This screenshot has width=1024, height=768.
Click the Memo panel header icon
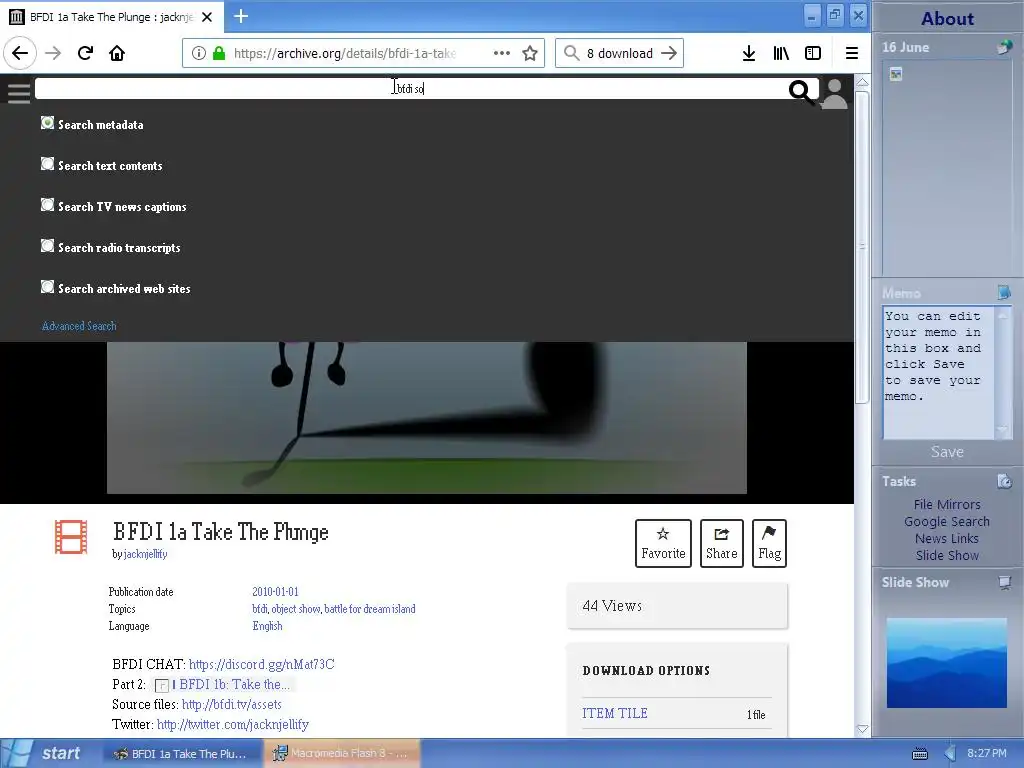point(1004,292)
